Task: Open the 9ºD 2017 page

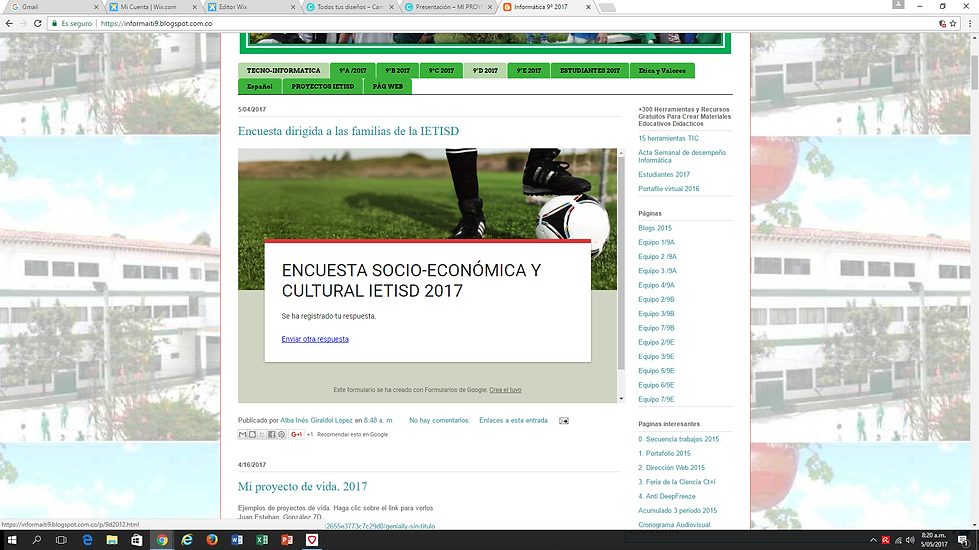Action: (x=485, y=71)
